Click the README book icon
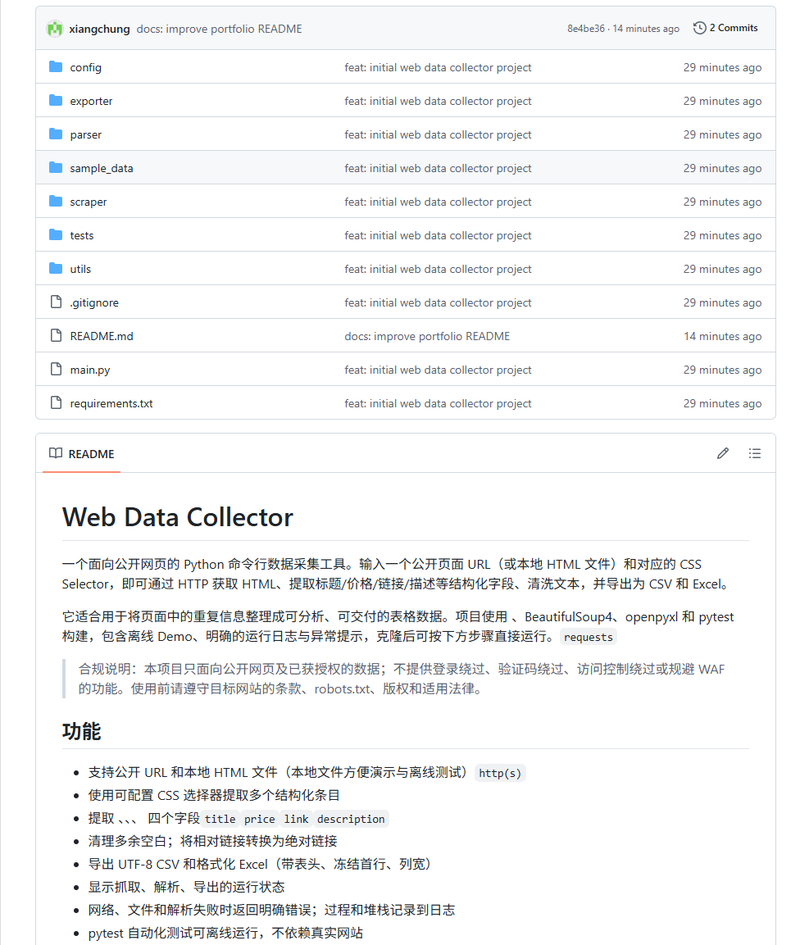The width and height of the screenshot is (800, 945). (x=55, y=453)
